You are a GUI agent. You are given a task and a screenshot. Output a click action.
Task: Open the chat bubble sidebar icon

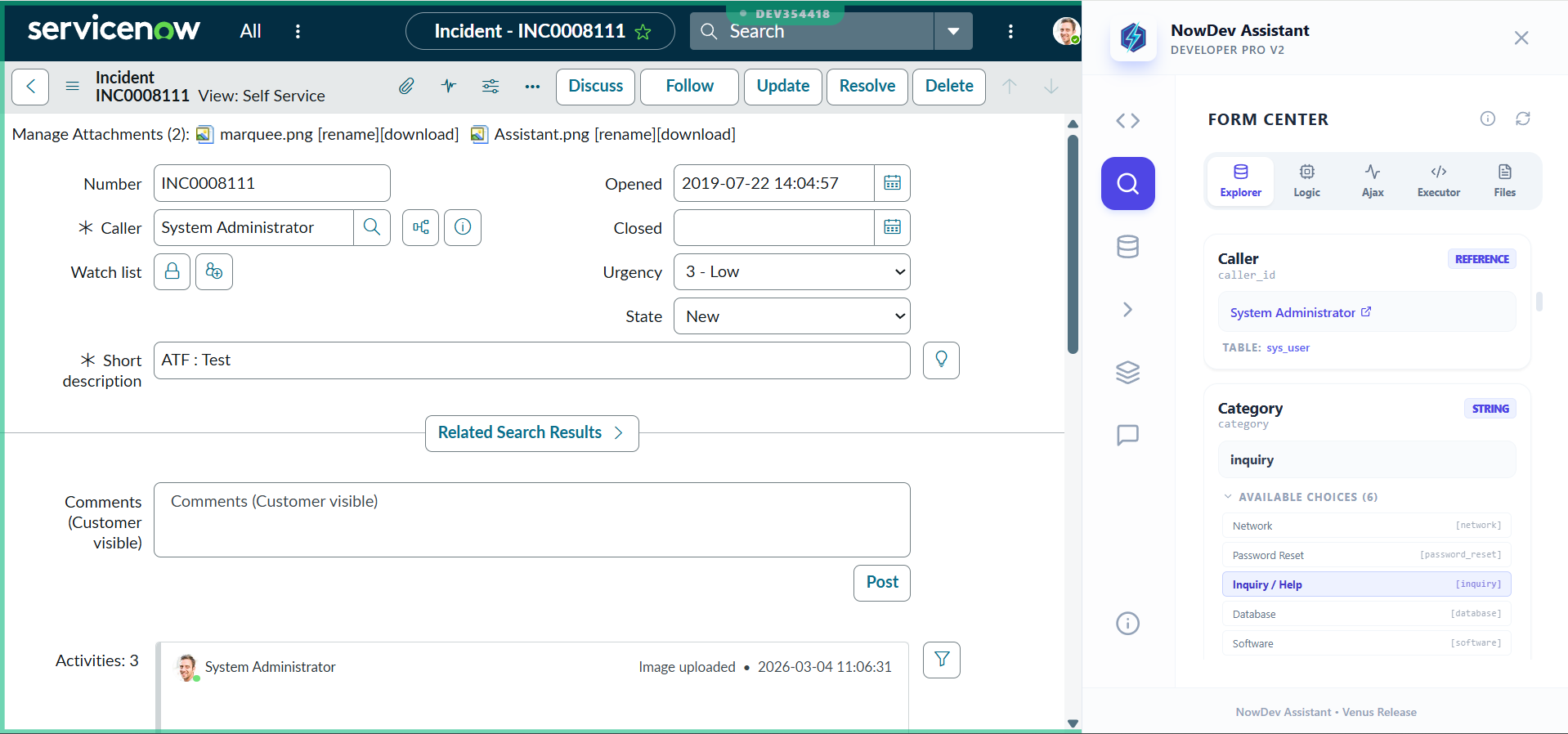1128,435
